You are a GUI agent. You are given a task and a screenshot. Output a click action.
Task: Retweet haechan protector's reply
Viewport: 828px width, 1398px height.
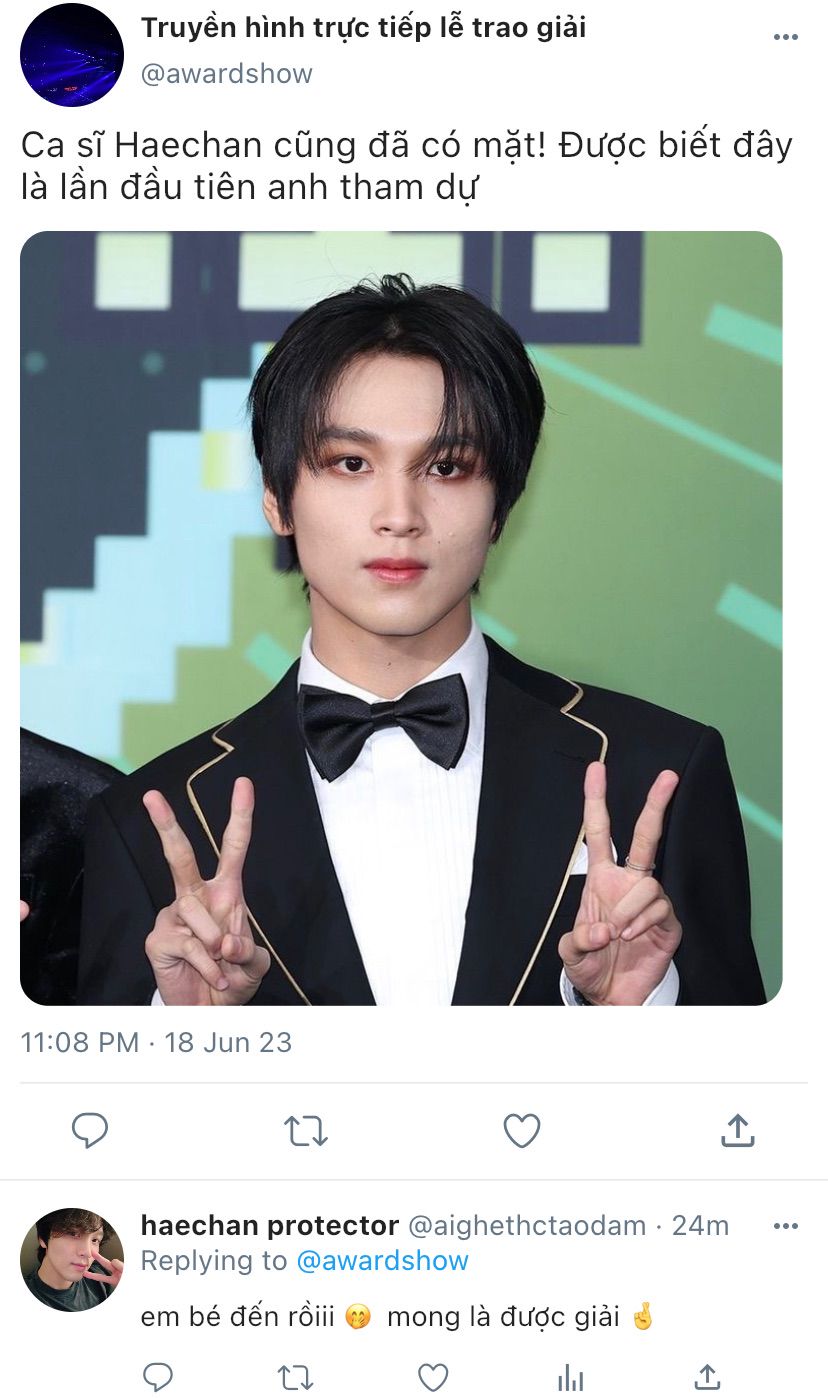tap(295, 1377)
